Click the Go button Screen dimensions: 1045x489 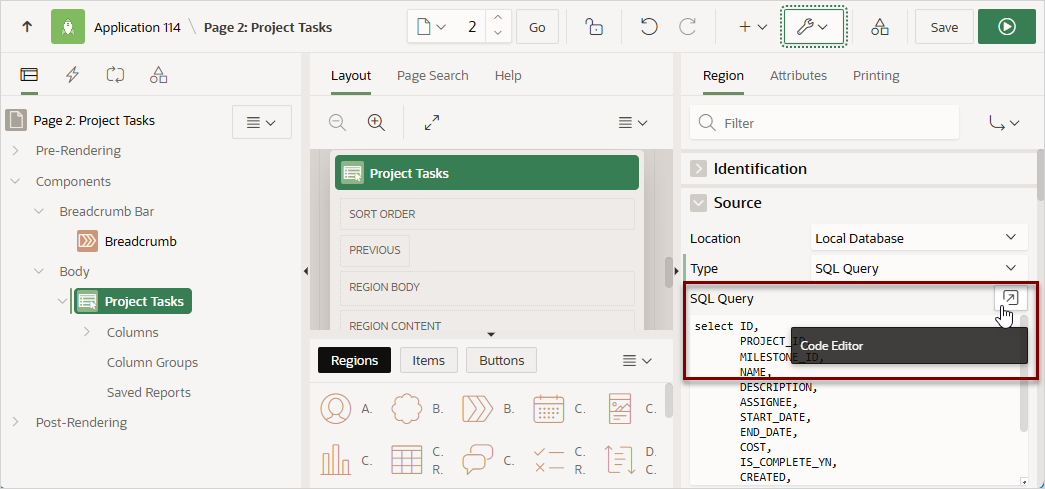click(537, 27)
